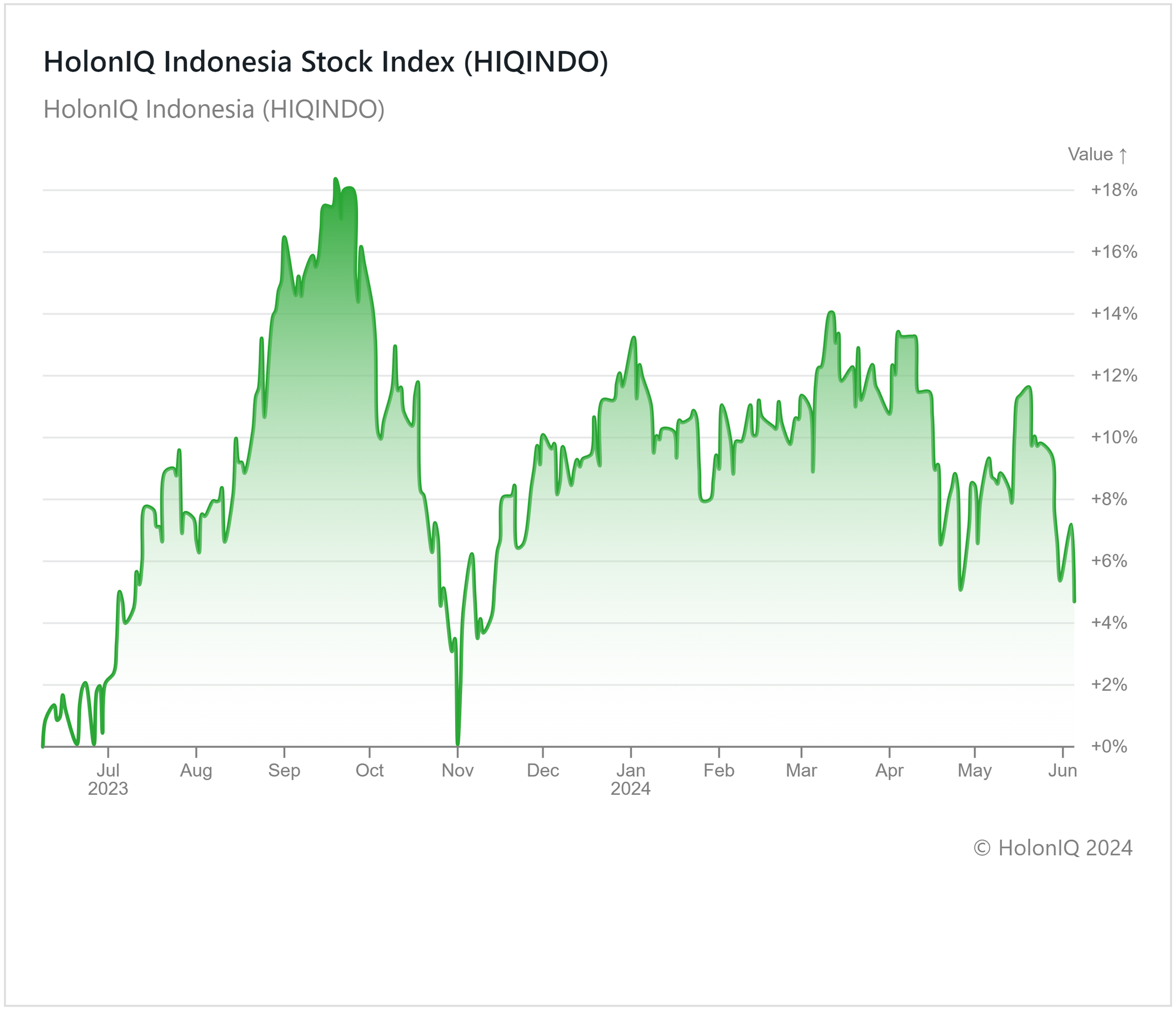Viewport: 1176px width, 1010px height.
Task: Click the Sep x-axis tick label
Action: click(284, 770)
